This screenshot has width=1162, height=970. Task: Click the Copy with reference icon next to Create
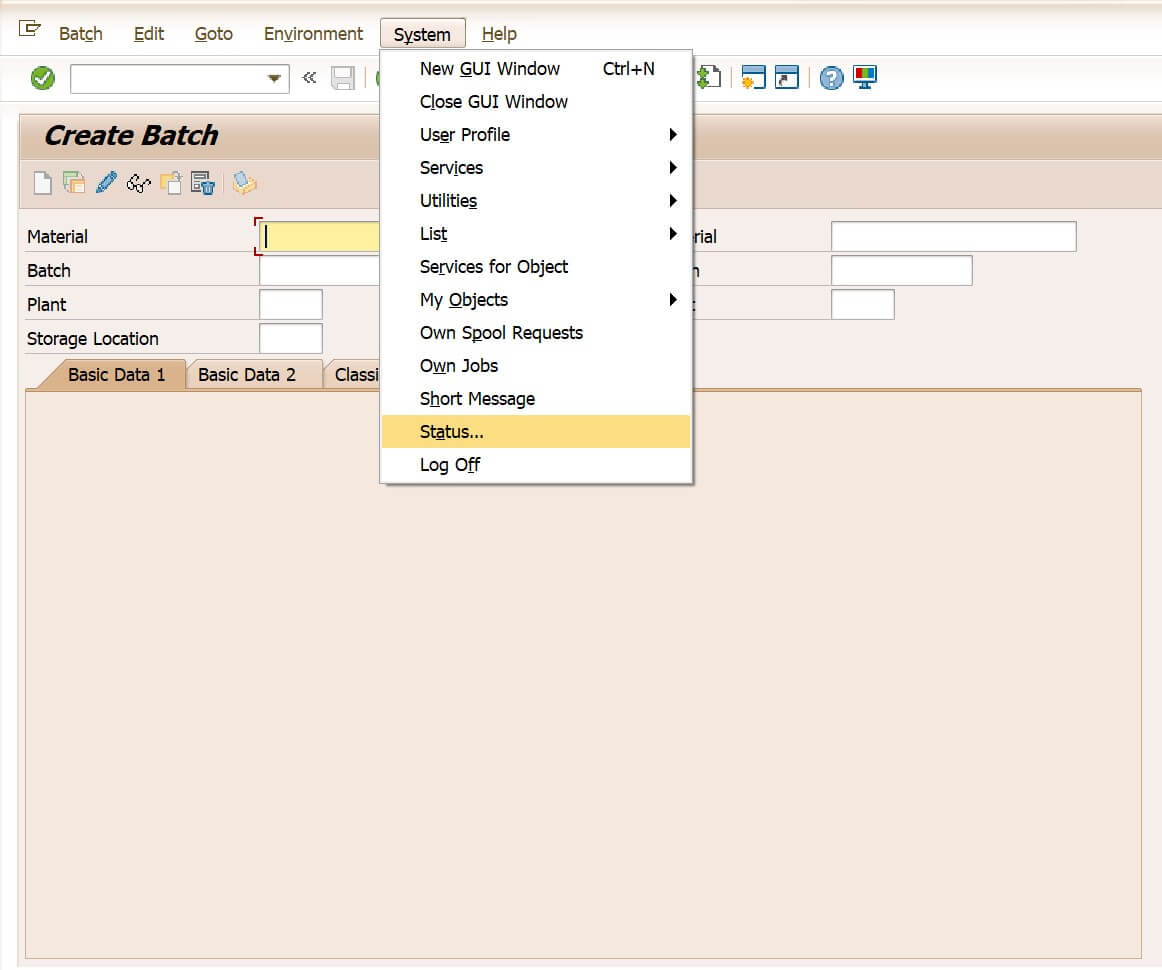pyautogui.click(x=72, y=182)
